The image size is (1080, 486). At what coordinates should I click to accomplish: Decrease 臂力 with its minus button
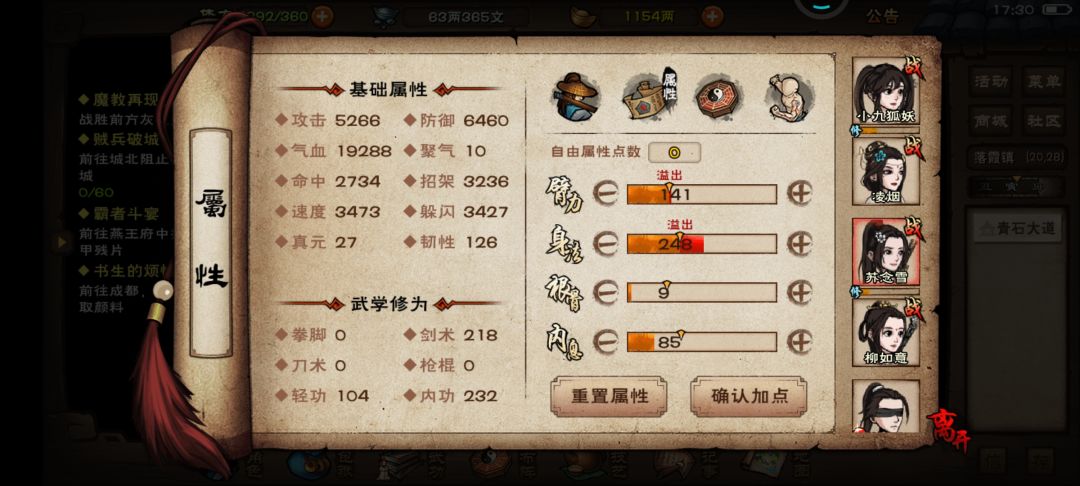click(x=605, y=194)
